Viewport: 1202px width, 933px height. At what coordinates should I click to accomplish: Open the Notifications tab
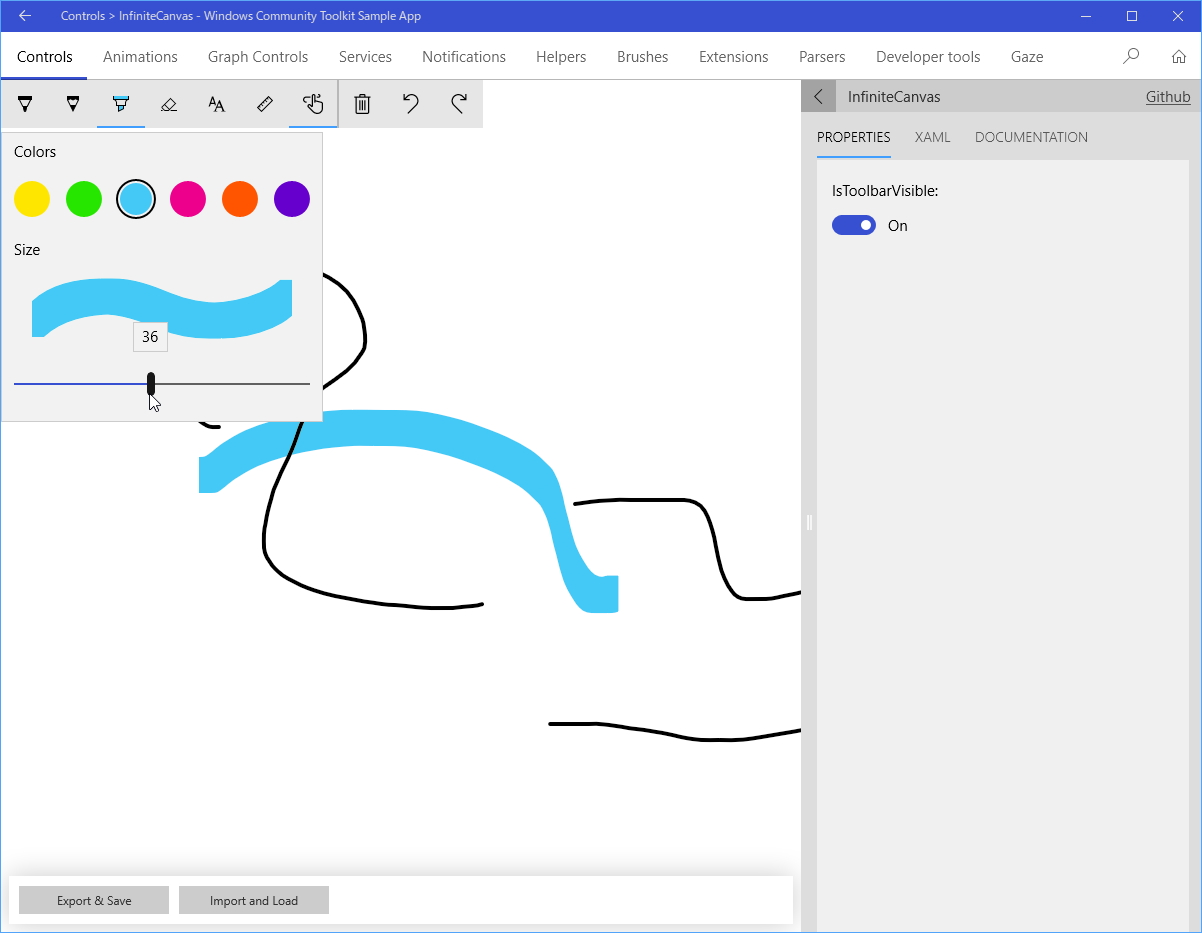tap(464, 57)
